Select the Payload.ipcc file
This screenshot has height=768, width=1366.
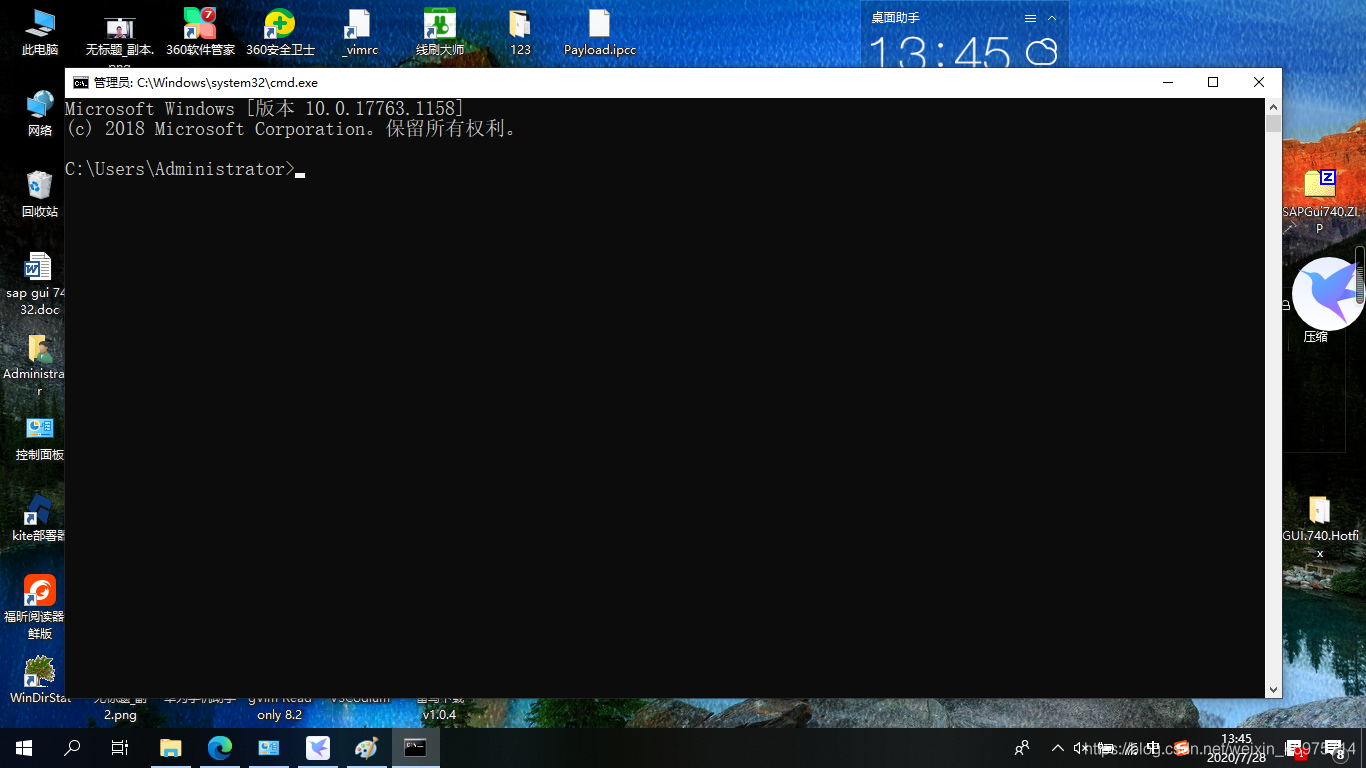(599, 31)
